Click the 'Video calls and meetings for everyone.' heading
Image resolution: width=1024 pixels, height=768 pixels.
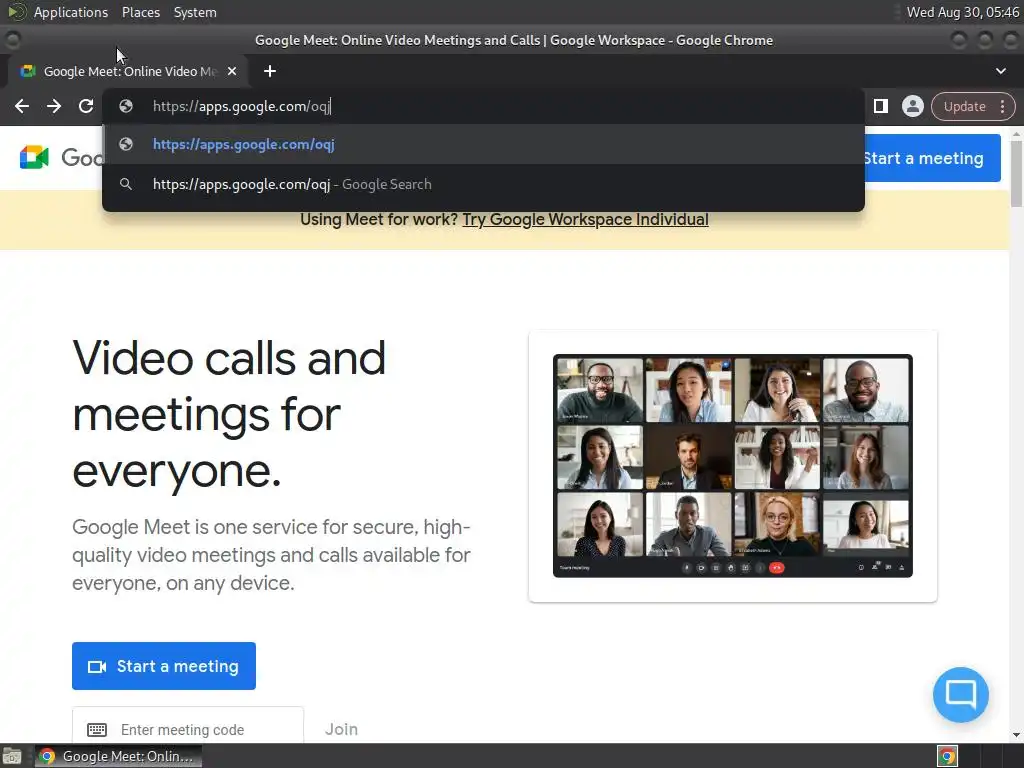click(229, 414)
